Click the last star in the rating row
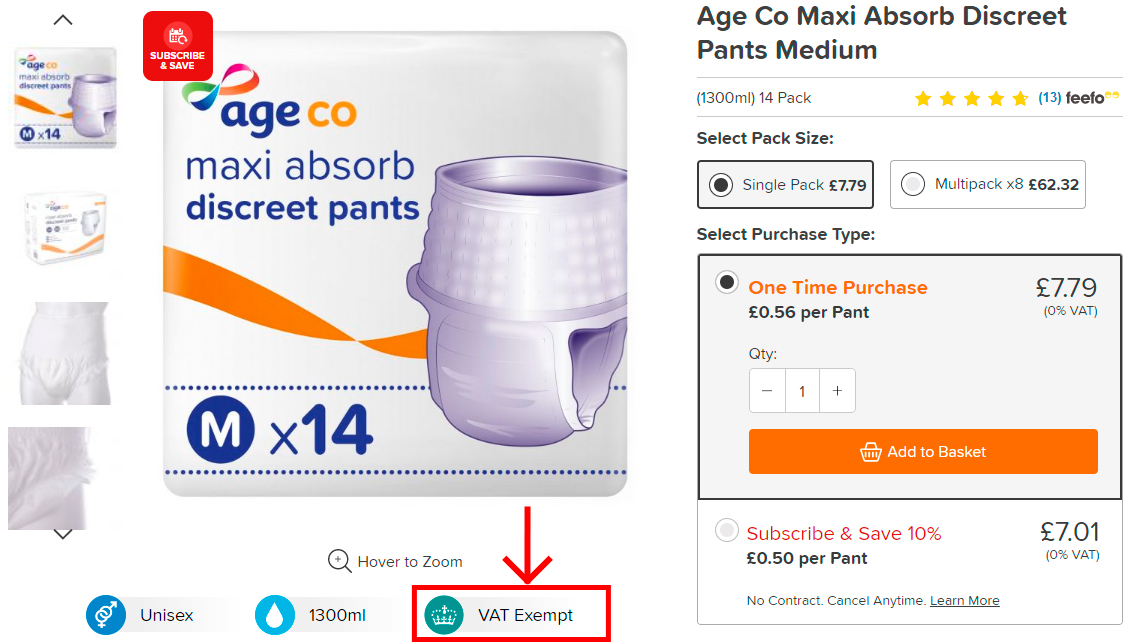The height and width of the screenshot is (644, 1142). tap(1019, 98)
